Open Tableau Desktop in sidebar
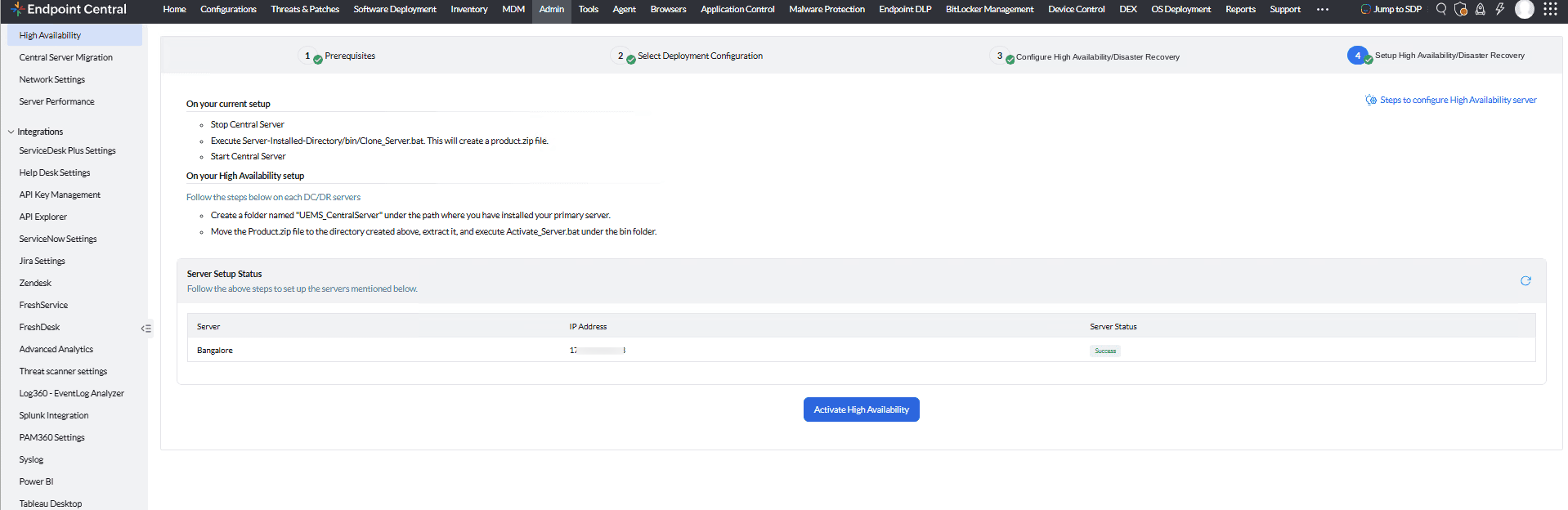Viewport: 1568px width, 510px height. [51, 503]
